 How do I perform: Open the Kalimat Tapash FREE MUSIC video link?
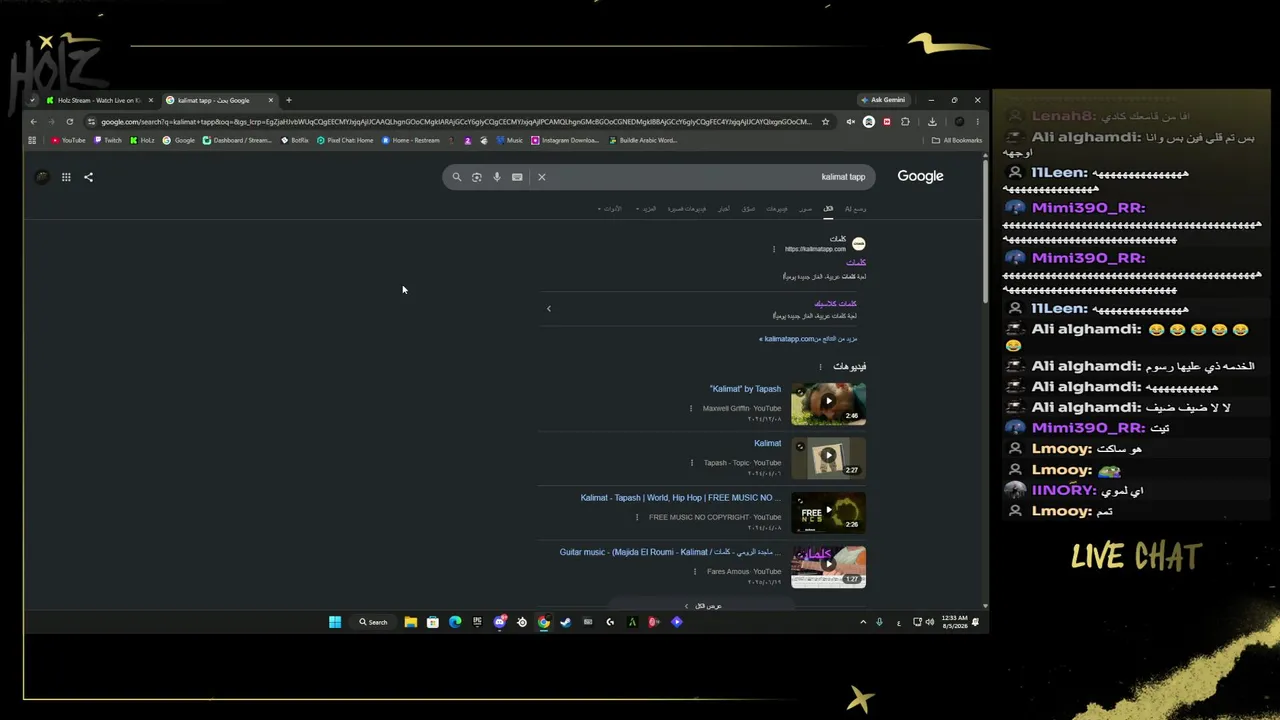tap(681, 498)
